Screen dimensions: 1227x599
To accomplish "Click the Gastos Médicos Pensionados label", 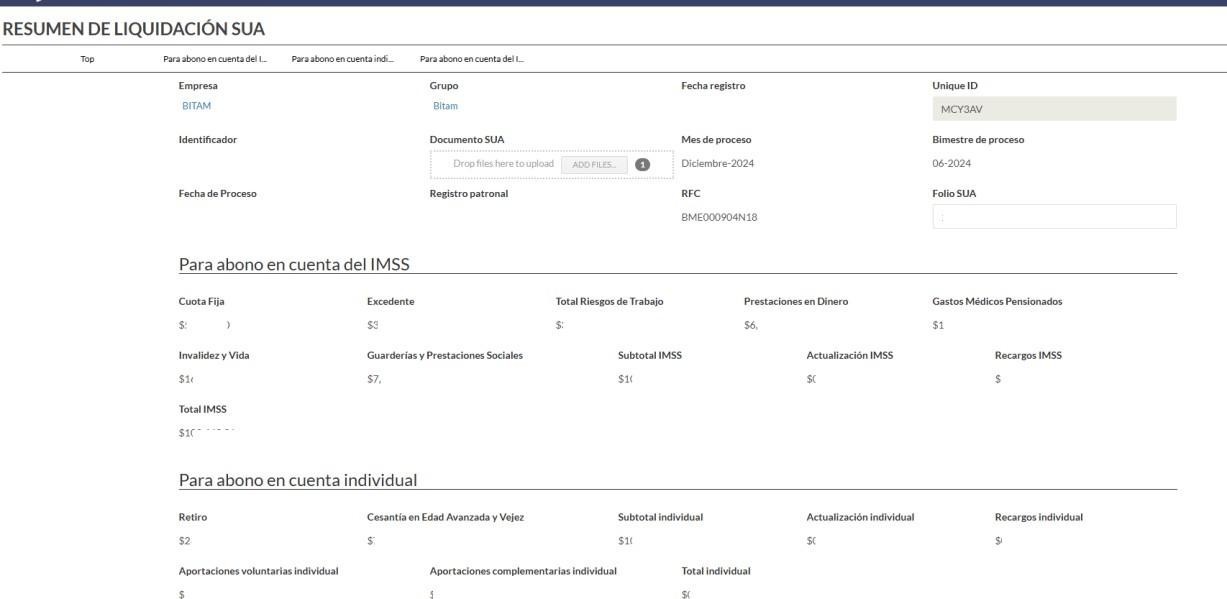I will 998,302.
